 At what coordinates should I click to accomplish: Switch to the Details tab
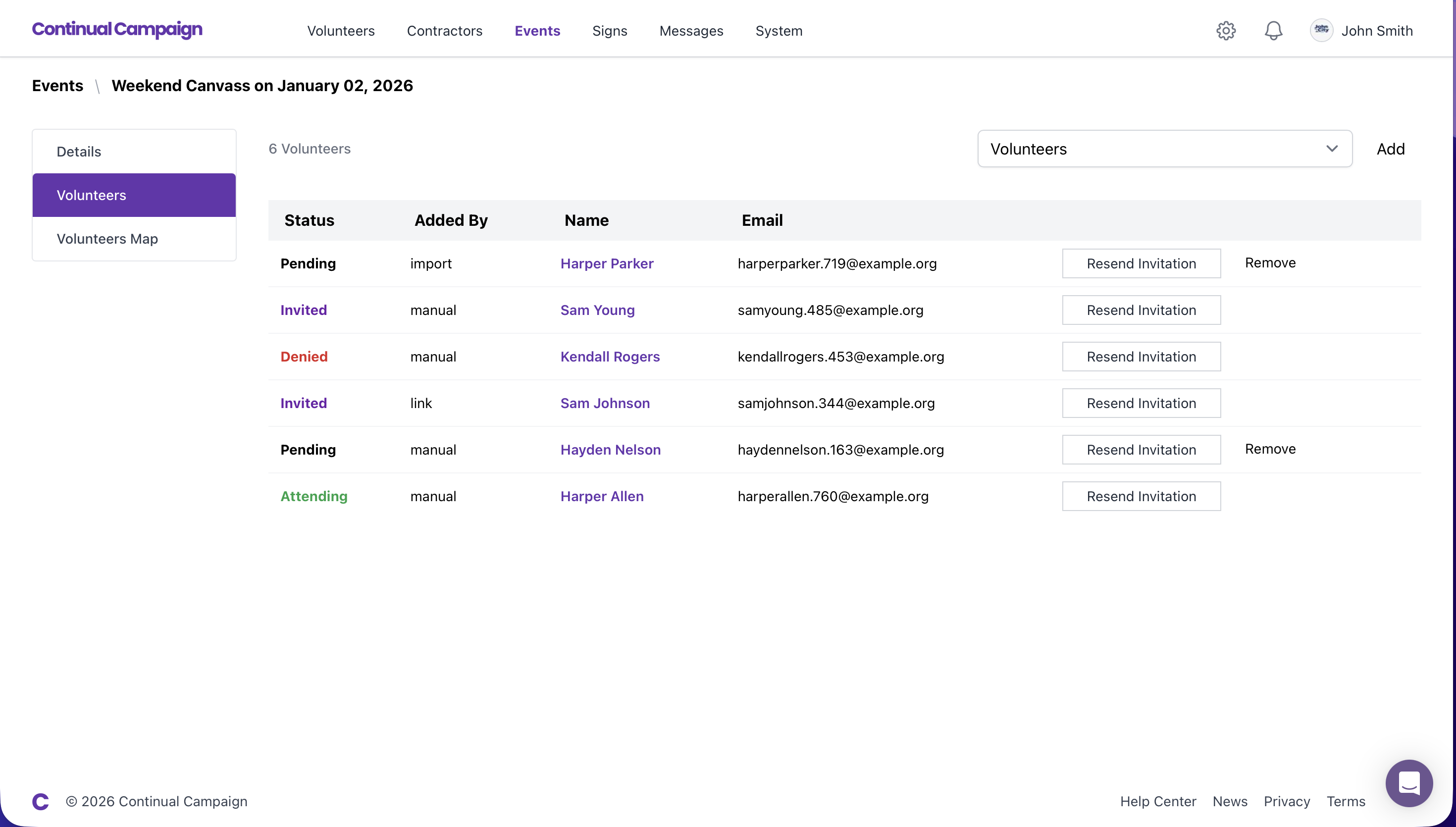coord(78,151)
